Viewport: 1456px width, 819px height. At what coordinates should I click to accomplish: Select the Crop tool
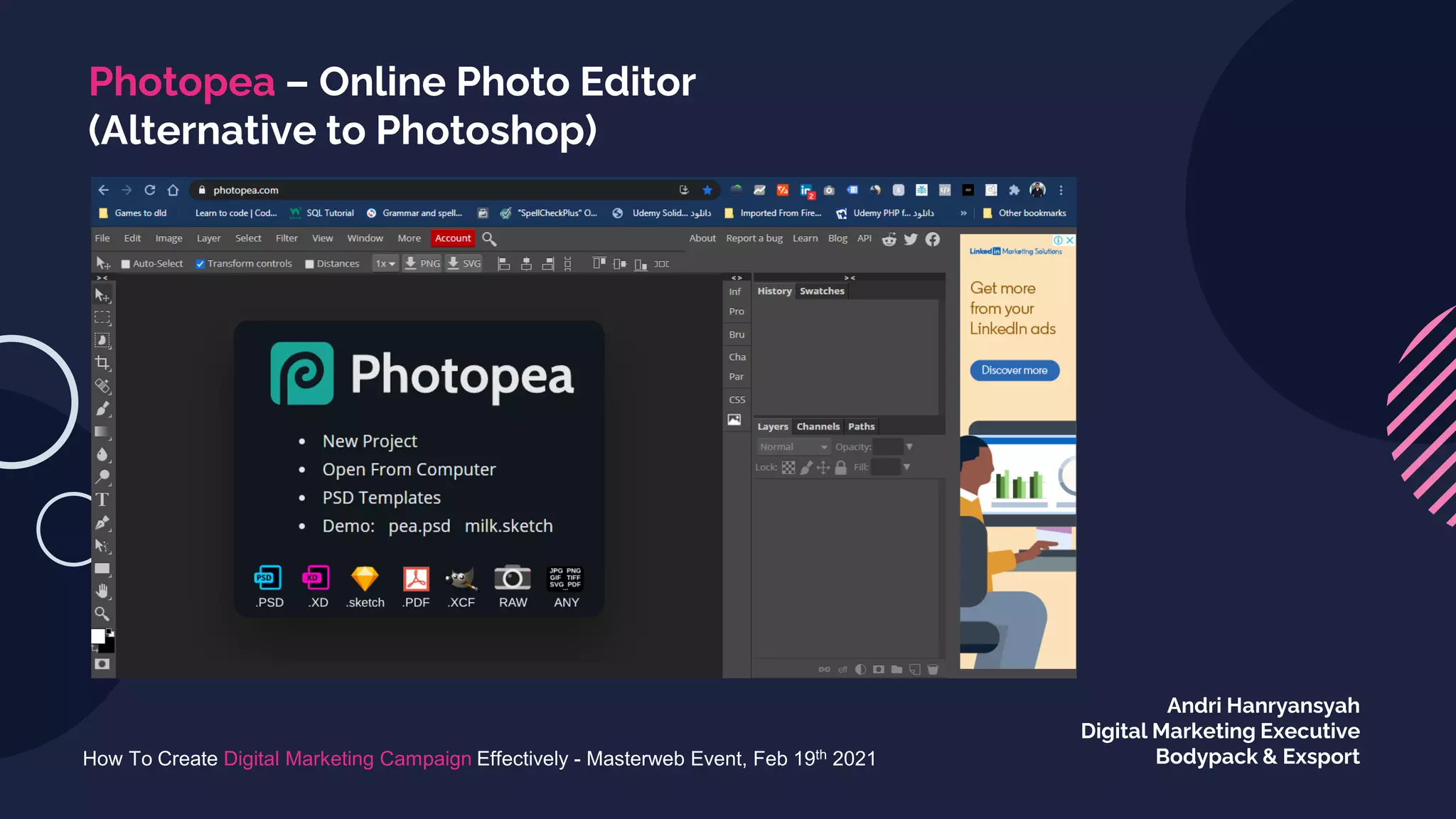click(102, 363)
